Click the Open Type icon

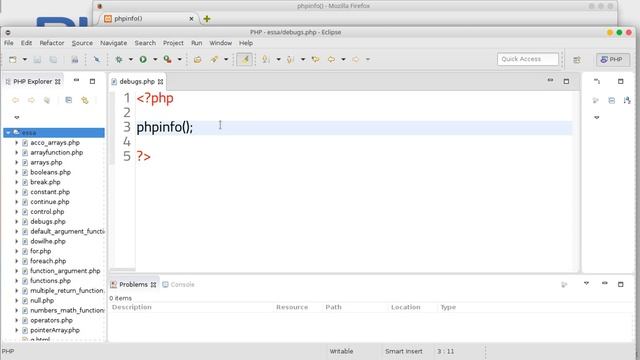pos(198,60)
